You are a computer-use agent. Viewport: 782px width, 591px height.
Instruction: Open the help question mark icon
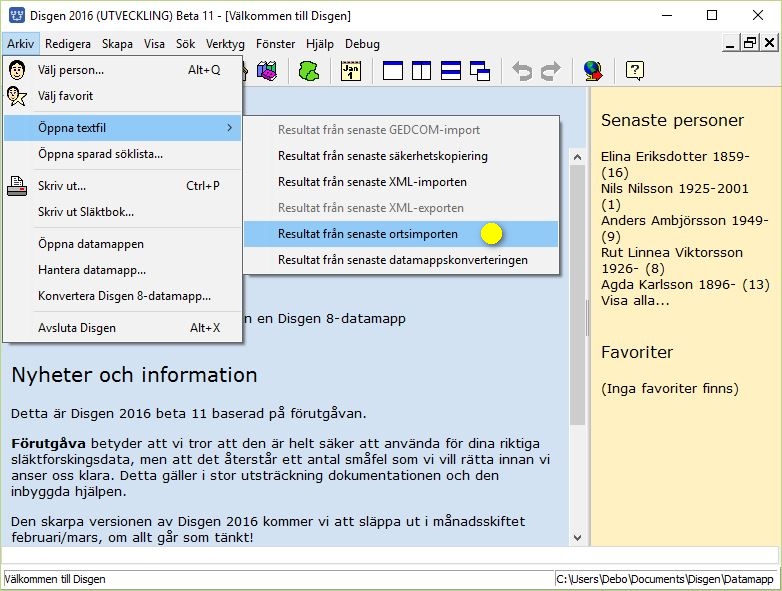pyautogui.click(x=635, y=71)
